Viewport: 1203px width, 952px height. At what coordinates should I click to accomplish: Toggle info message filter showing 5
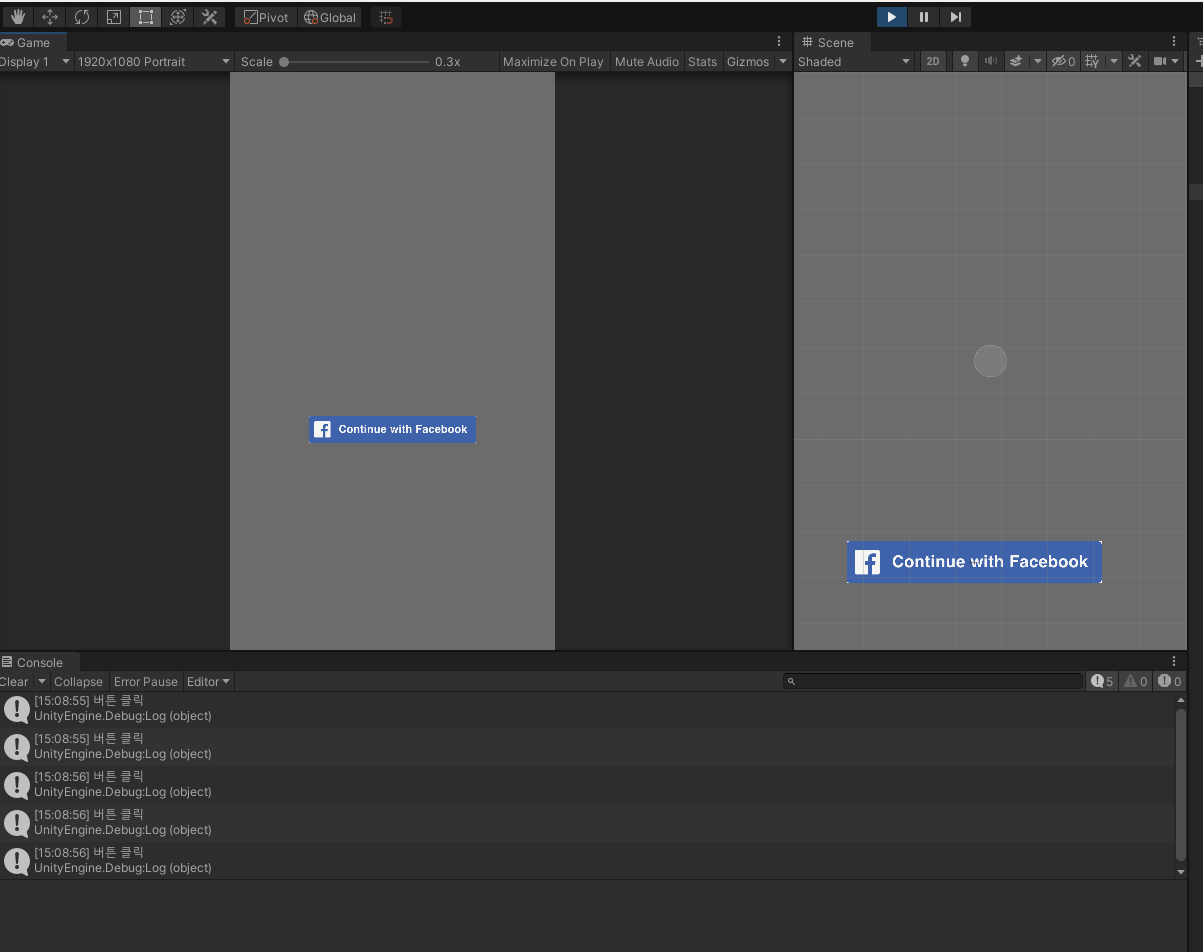point(1103,681)
